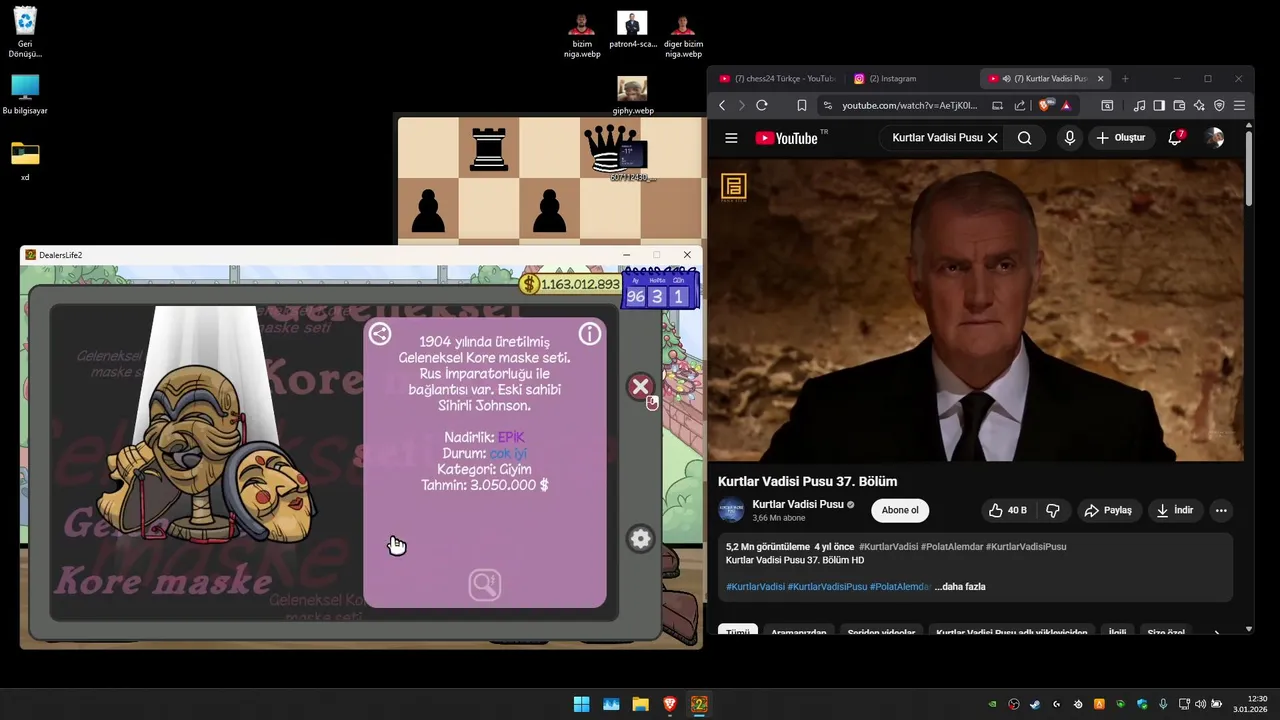This screenshot has height=720, width=1280.
Task: Click the Paylaş share button
Action: (1108, 510)
